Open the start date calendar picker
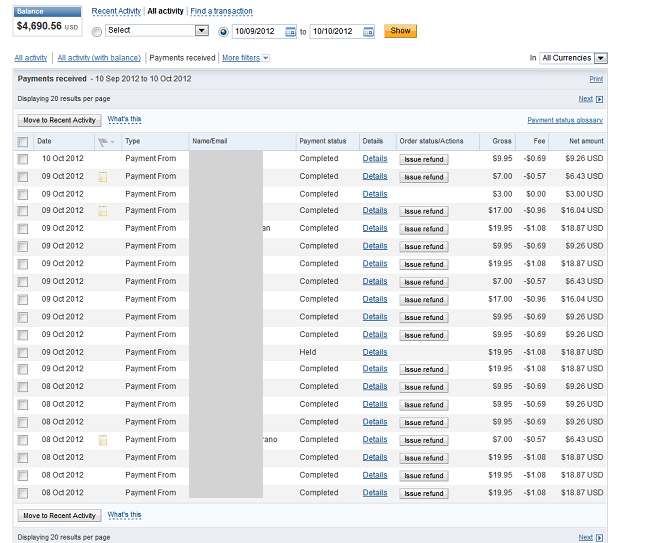This screenshot has height=543, width=661. pos(290,32)
